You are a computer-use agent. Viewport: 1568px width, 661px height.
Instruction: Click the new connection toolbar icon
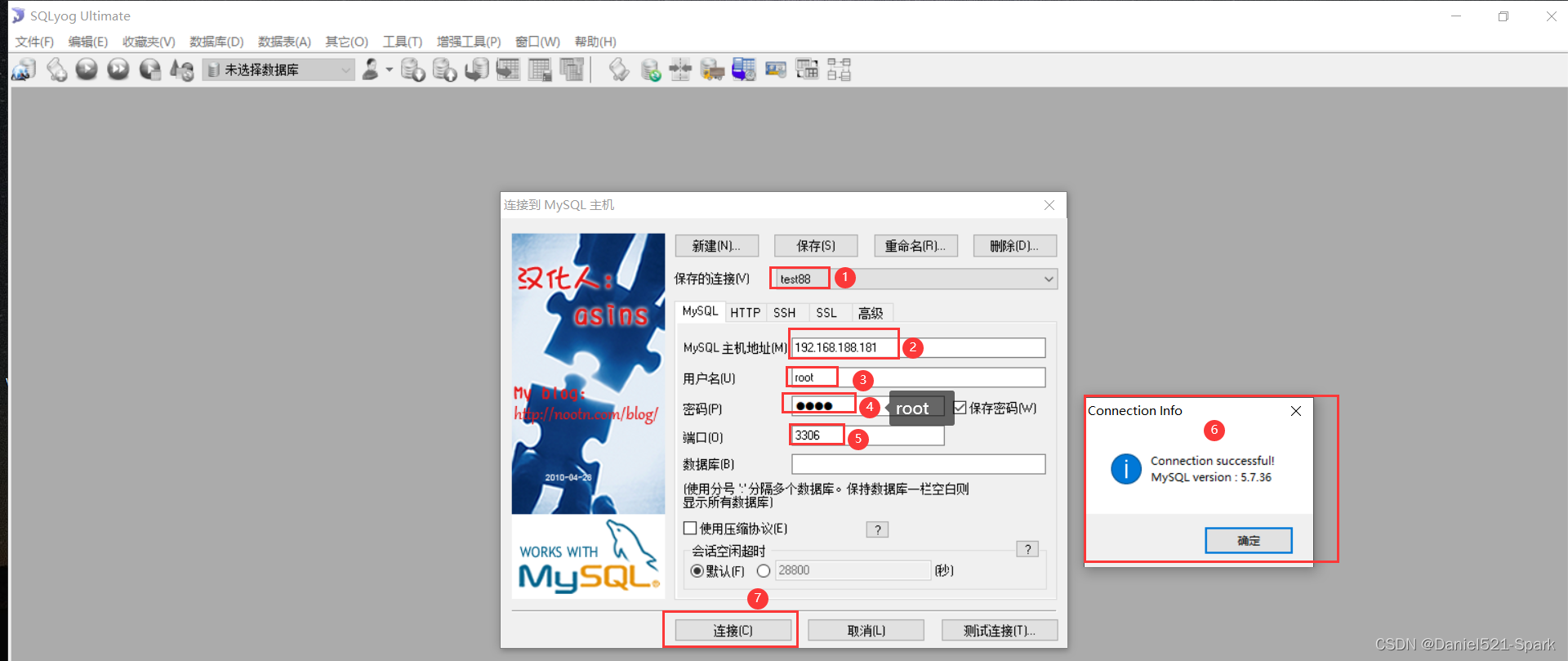(x=24, y=69)
